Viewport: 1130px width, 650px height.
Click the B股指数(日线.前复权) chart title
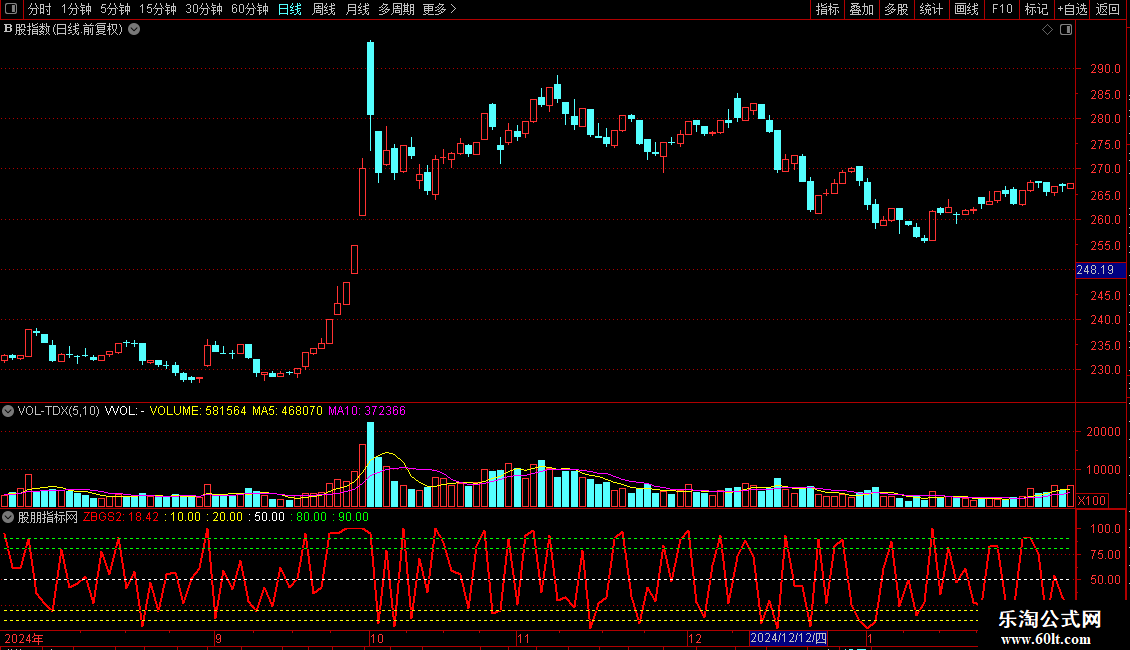pos(63,30)
